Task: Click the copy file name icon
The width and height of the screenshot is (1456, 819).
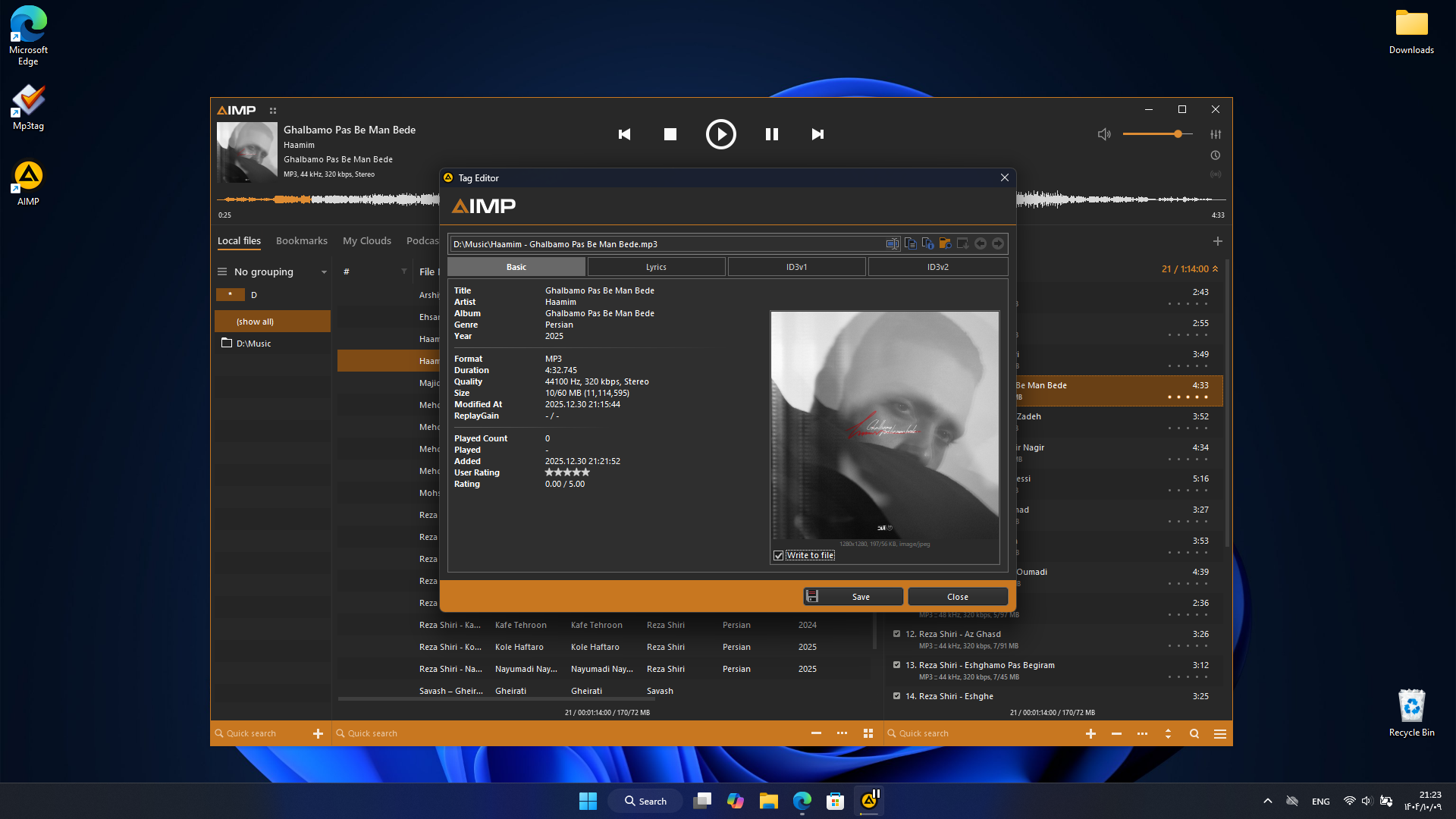Action: pyautogui.click(x=910, y=243)
